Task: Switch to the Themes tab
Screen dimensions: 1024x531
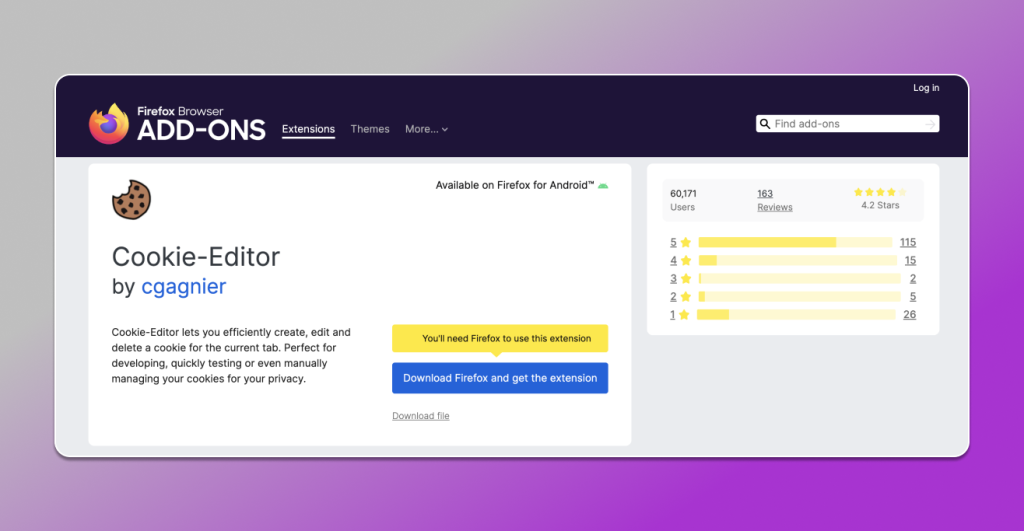Action: point(370,129)
